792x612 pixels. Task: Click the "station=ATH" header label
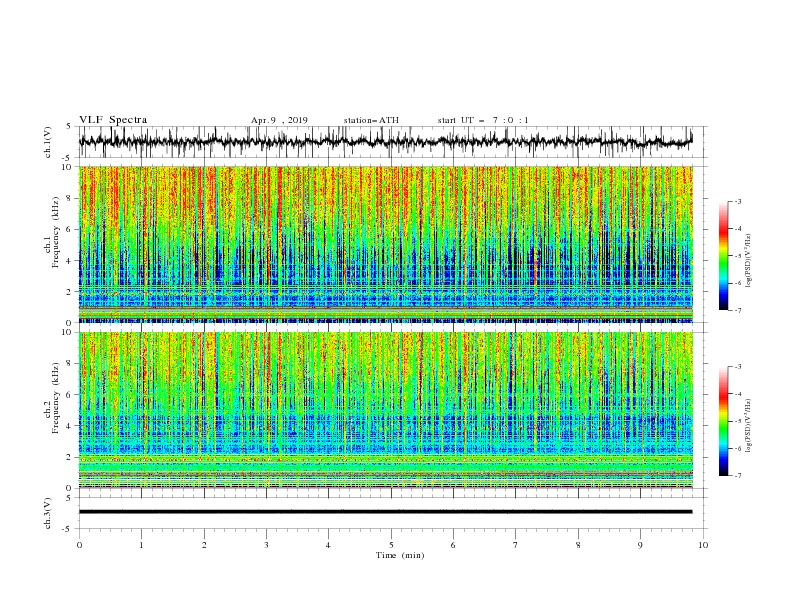pyautogui.click(x=371, y=120)
